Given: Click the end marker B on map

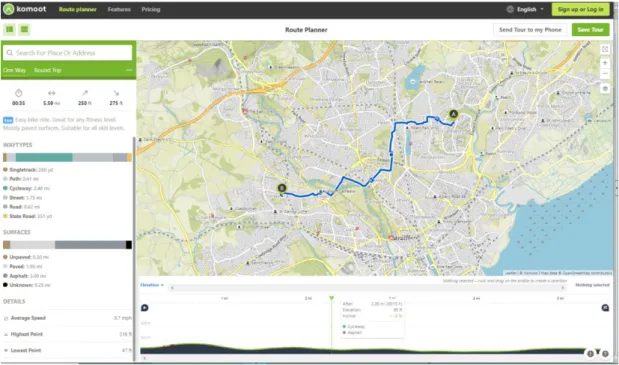Looking at the screenshot, I should pyautogui.click(x=281, y=188).
